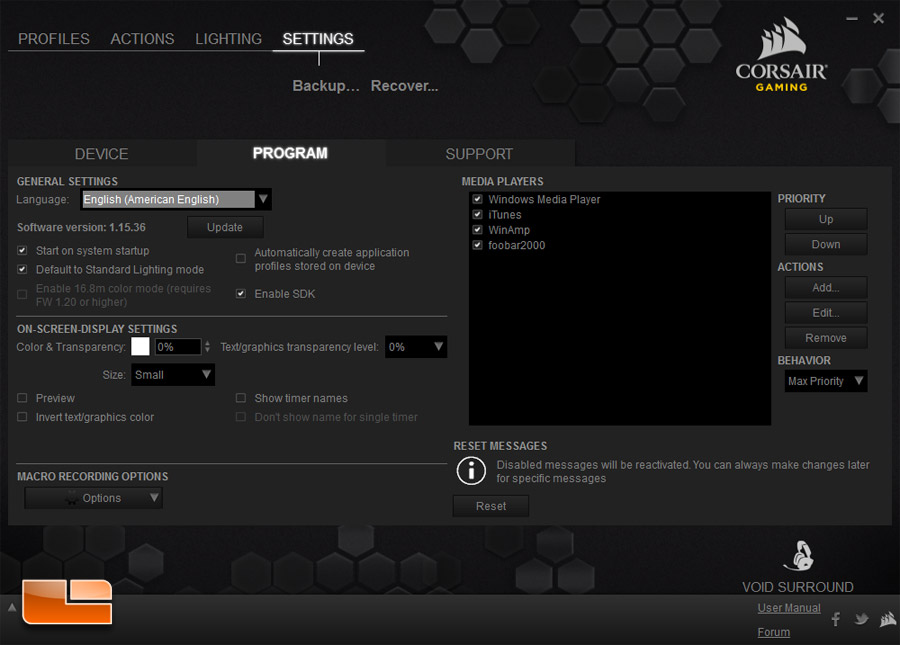Close the Corsair utility window
This screenshot has height=645, width=900.
[878, 18]
